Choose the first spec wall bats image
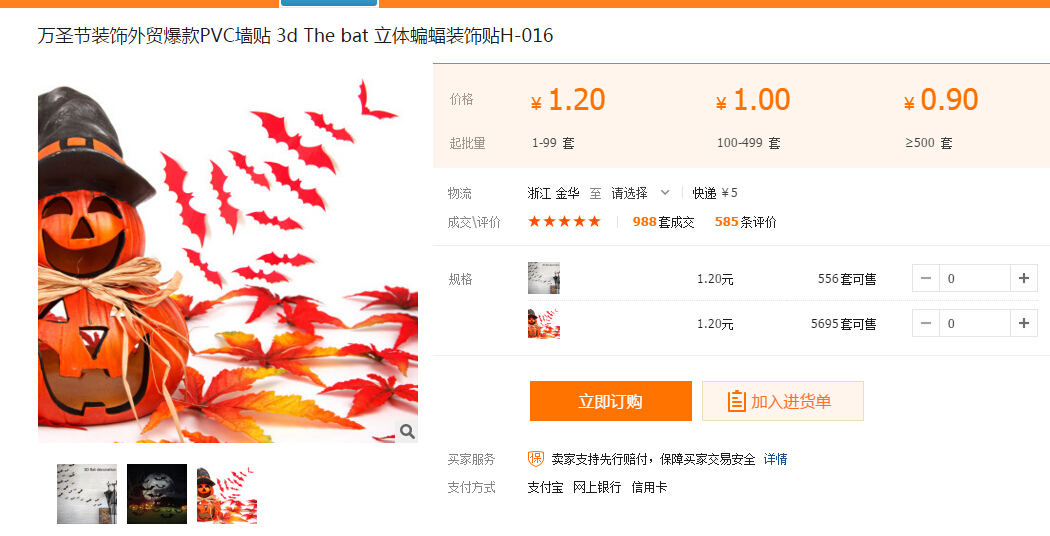The height and width of the screenshot is (536, 1050). coord(544,278)
